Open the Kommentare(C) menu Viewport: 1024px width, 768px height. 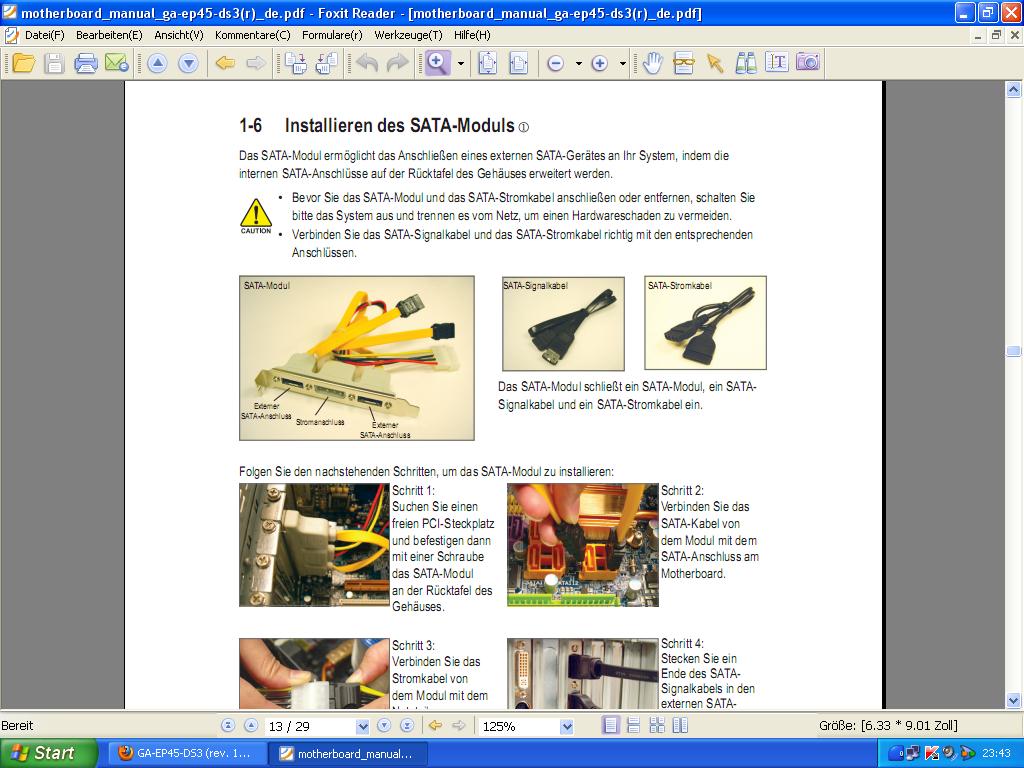pos(253,35)
